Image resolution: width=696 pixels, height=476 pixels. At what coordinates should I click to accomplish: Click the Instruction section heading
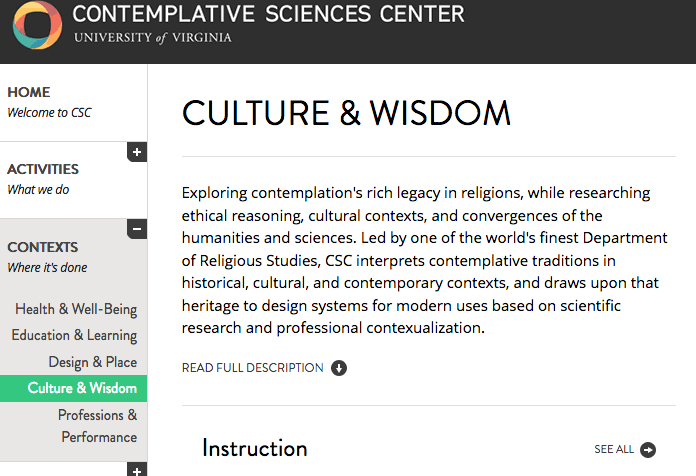255,448
